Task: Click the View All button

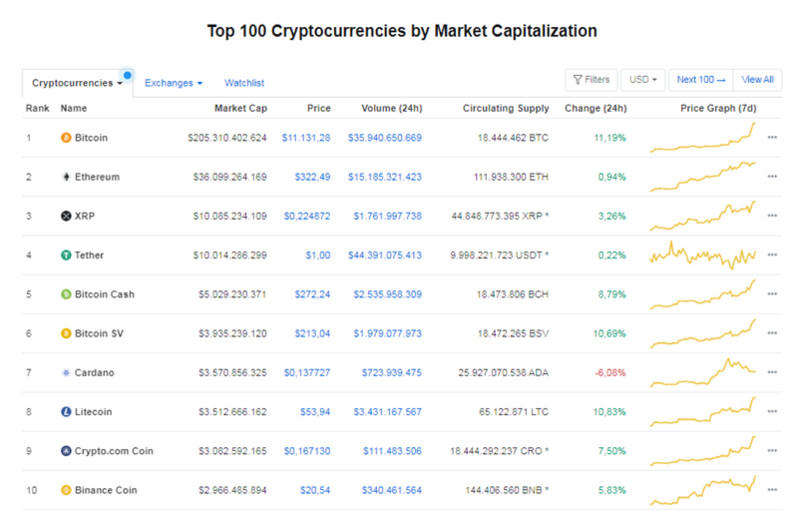Action: point(757,80)
